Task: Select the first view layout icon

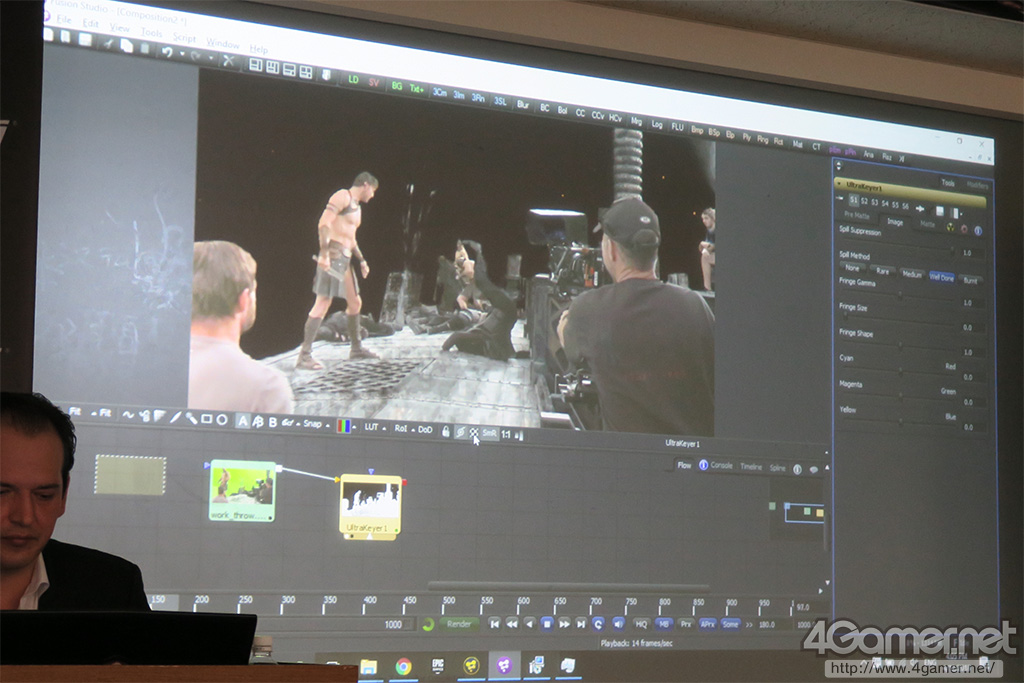Action: tap(256, 65)
